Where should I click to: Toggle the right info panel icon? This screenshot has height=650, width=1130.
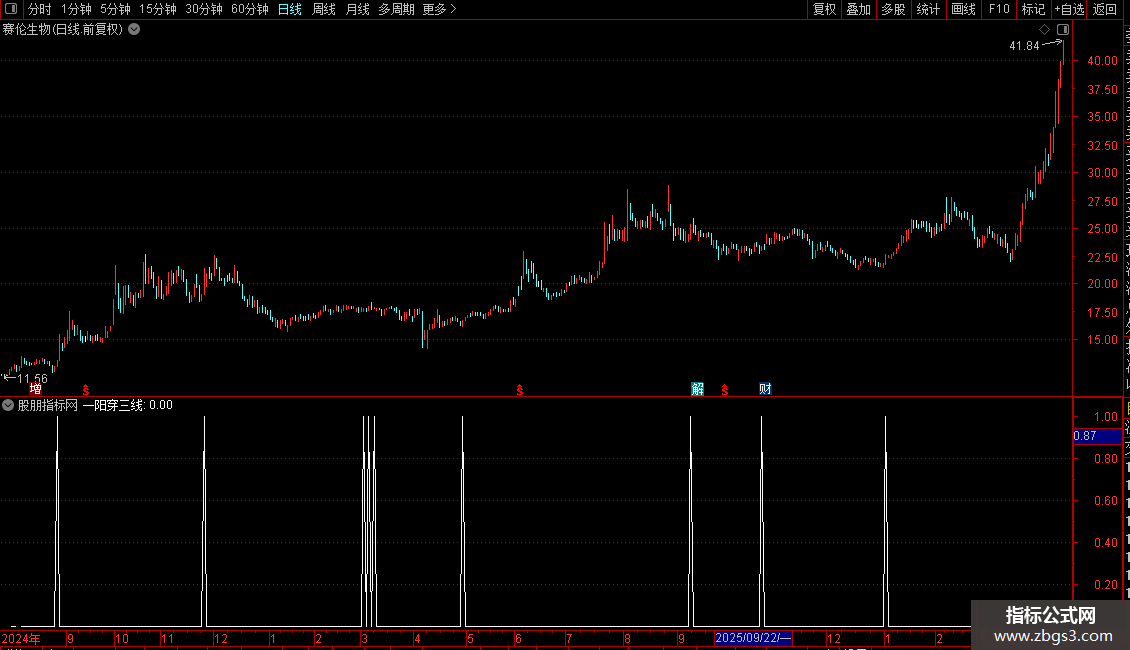tap(1063, 30)
